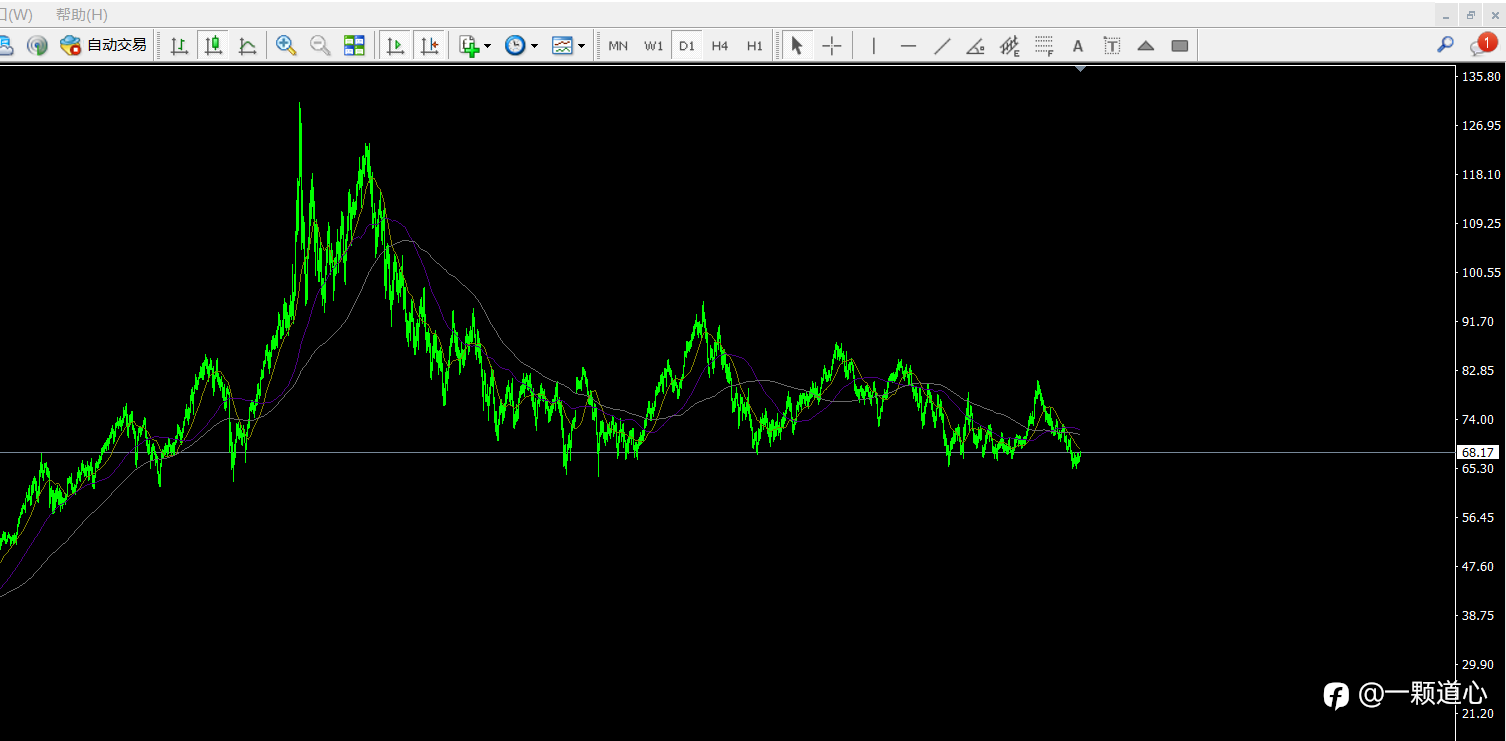Viewport: 1506px width, 741px height.
Task: Click the 109.25 price scale value
Action: click(x=1481, y=223)
